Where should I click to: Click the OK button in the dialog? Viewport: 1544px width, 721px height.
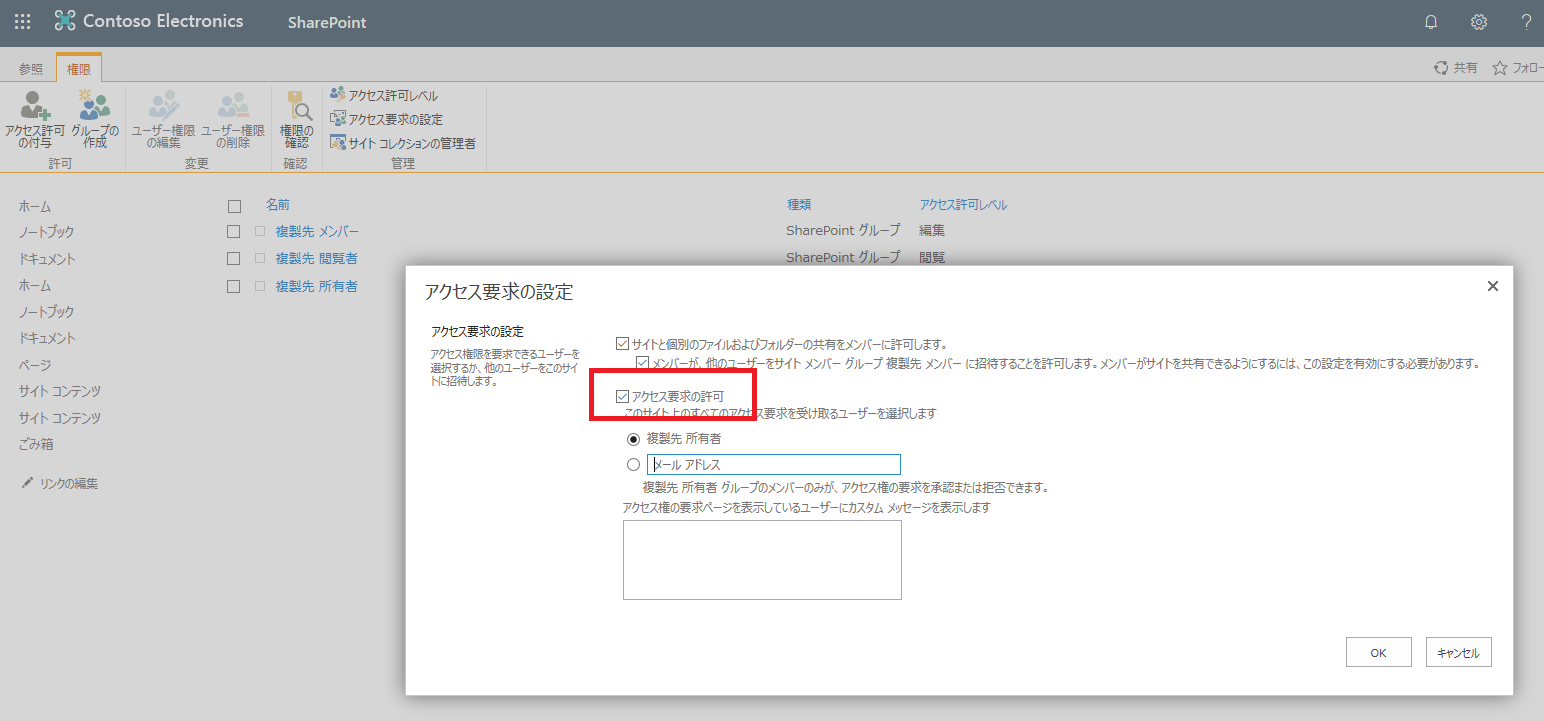tap(1378, 651)
